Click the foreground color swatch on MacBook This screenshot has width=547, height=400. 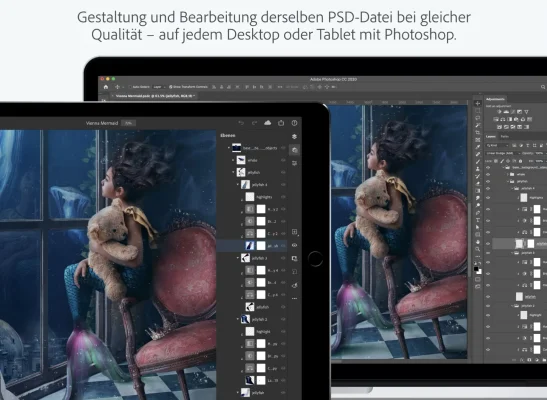(476, 269)
